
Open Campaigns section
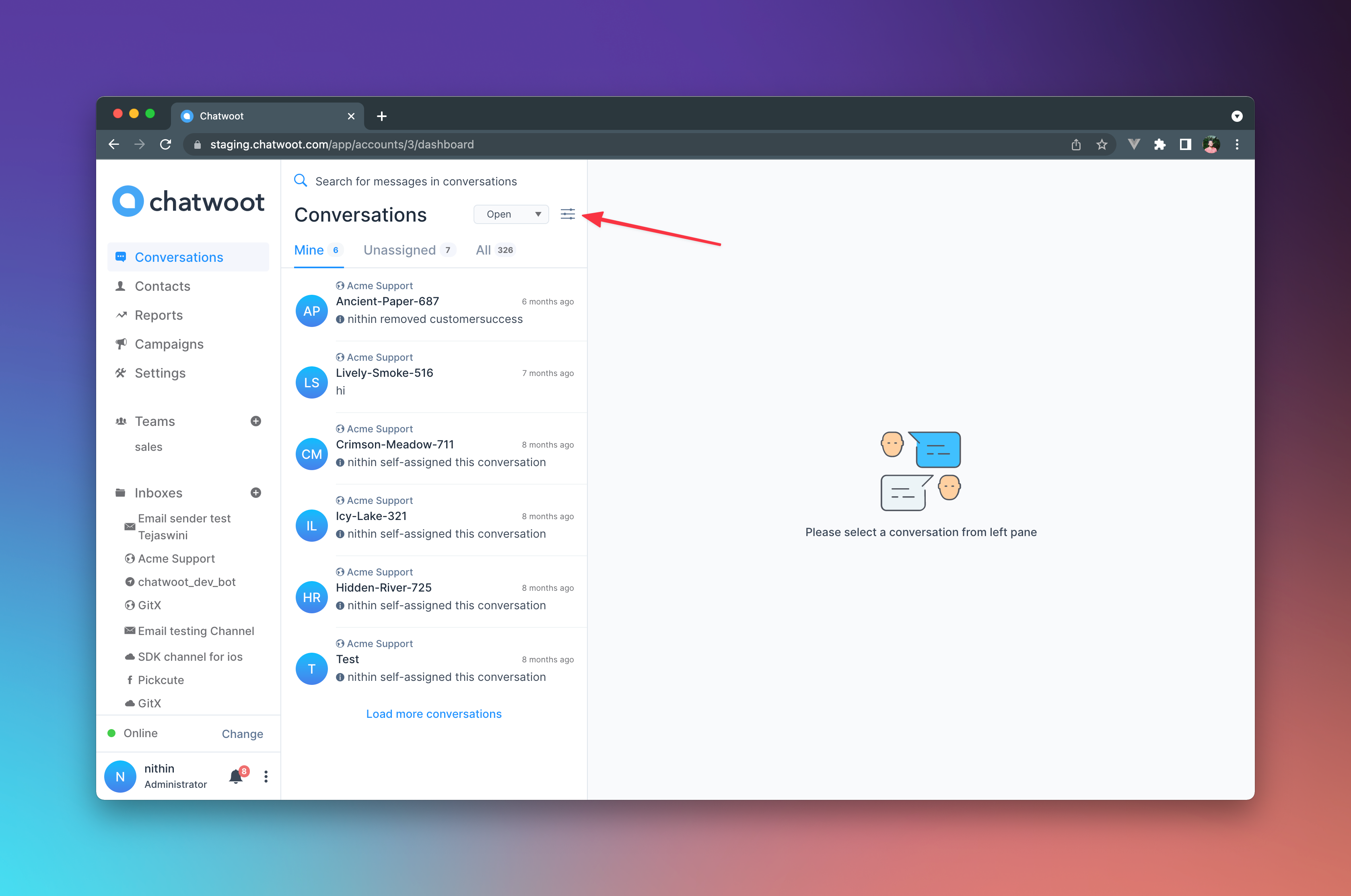[x=168, y=344]
